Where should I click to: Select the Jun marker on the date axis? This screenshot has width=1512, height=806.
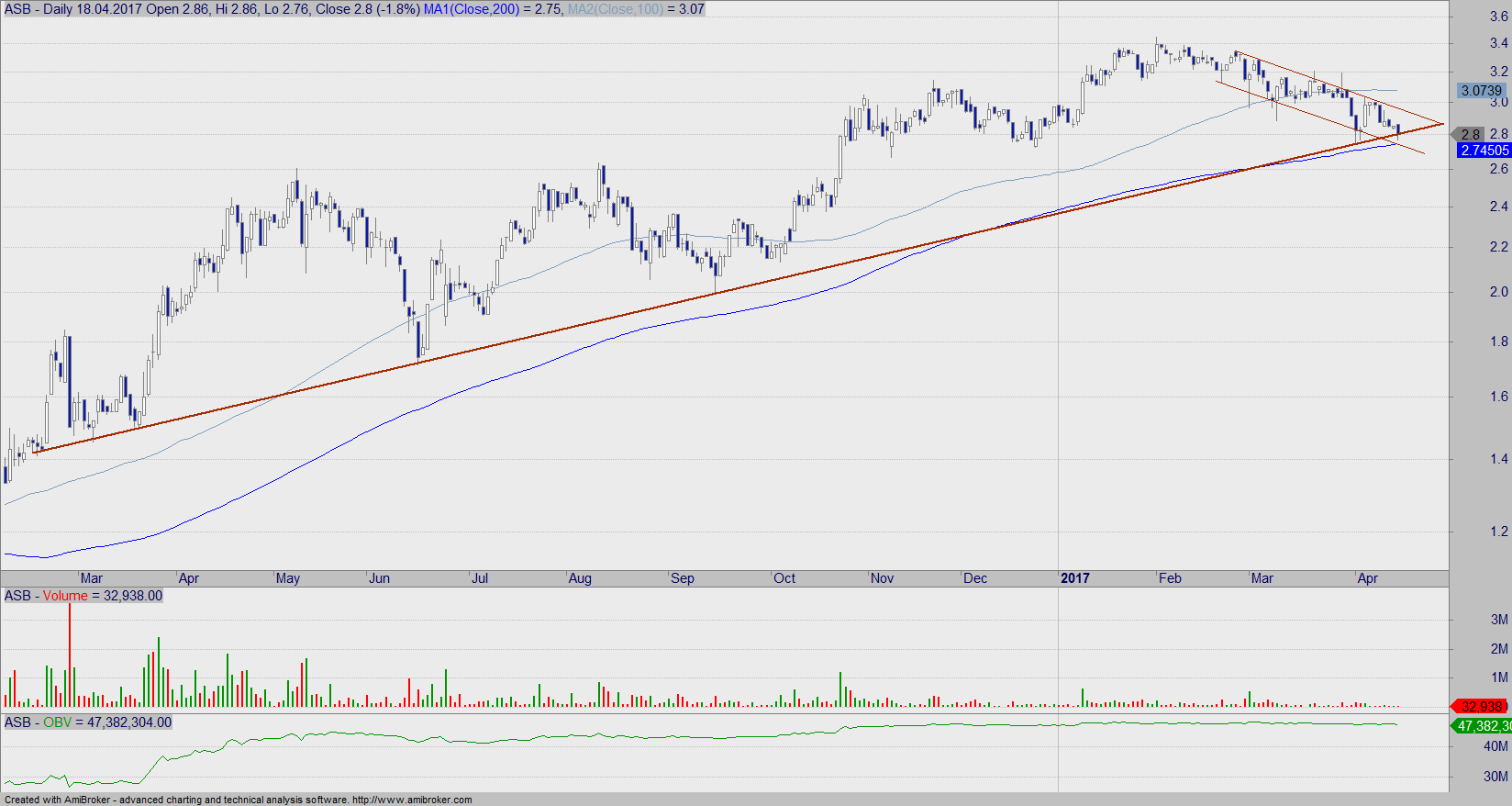(x=379, y=578)
